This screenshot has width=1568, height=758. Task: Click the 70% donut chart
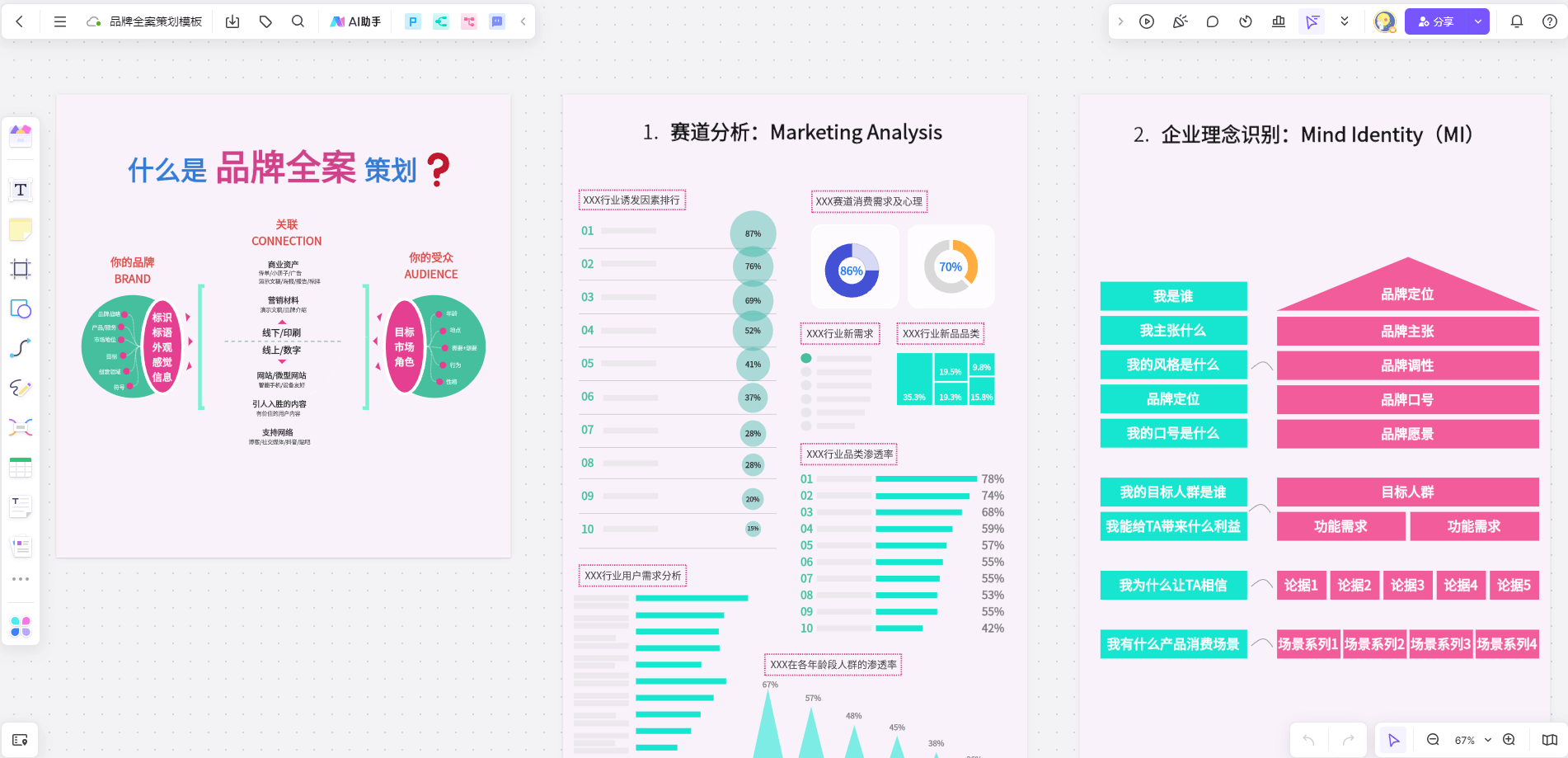951,266
